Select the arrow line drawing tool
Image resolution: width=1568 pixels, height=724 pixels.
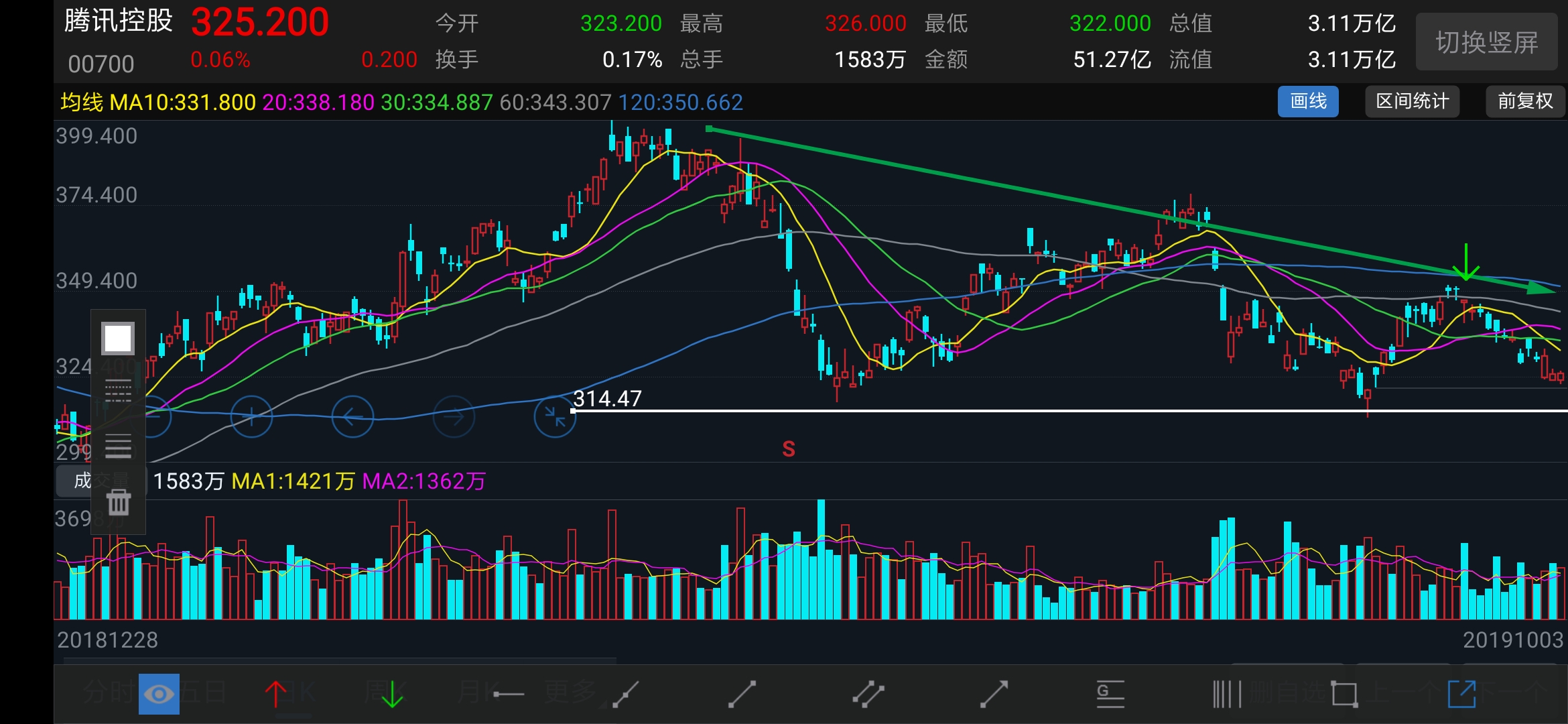pos(994,694)
